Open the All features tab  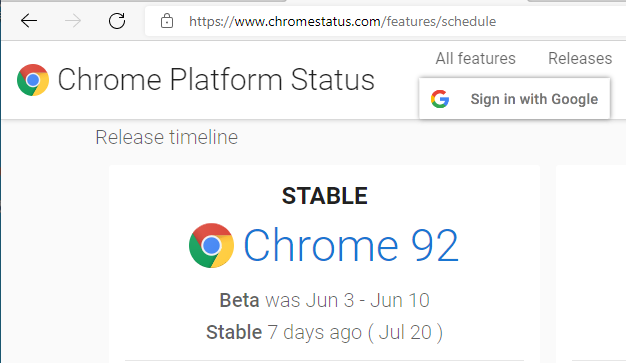(475, 58)
